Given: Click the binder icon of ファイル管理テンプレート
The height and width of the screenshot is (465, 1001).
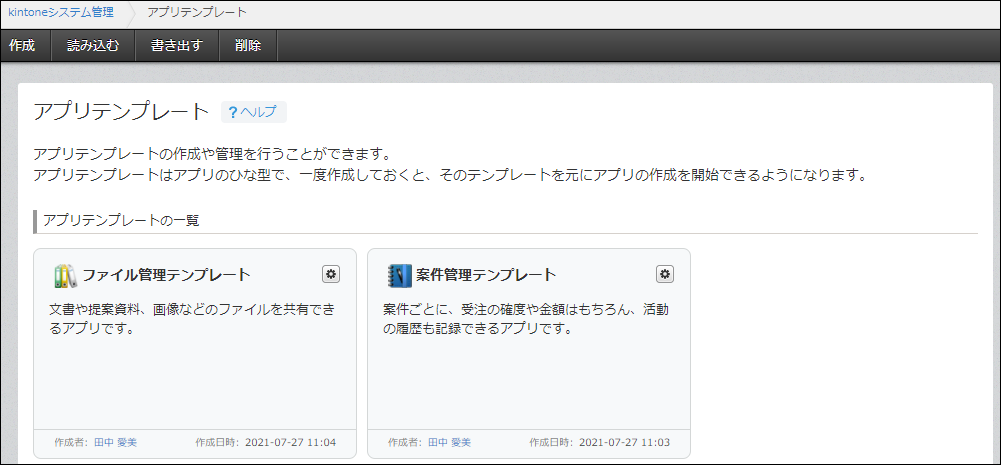Looking at the screenshot, I should 64,275.
